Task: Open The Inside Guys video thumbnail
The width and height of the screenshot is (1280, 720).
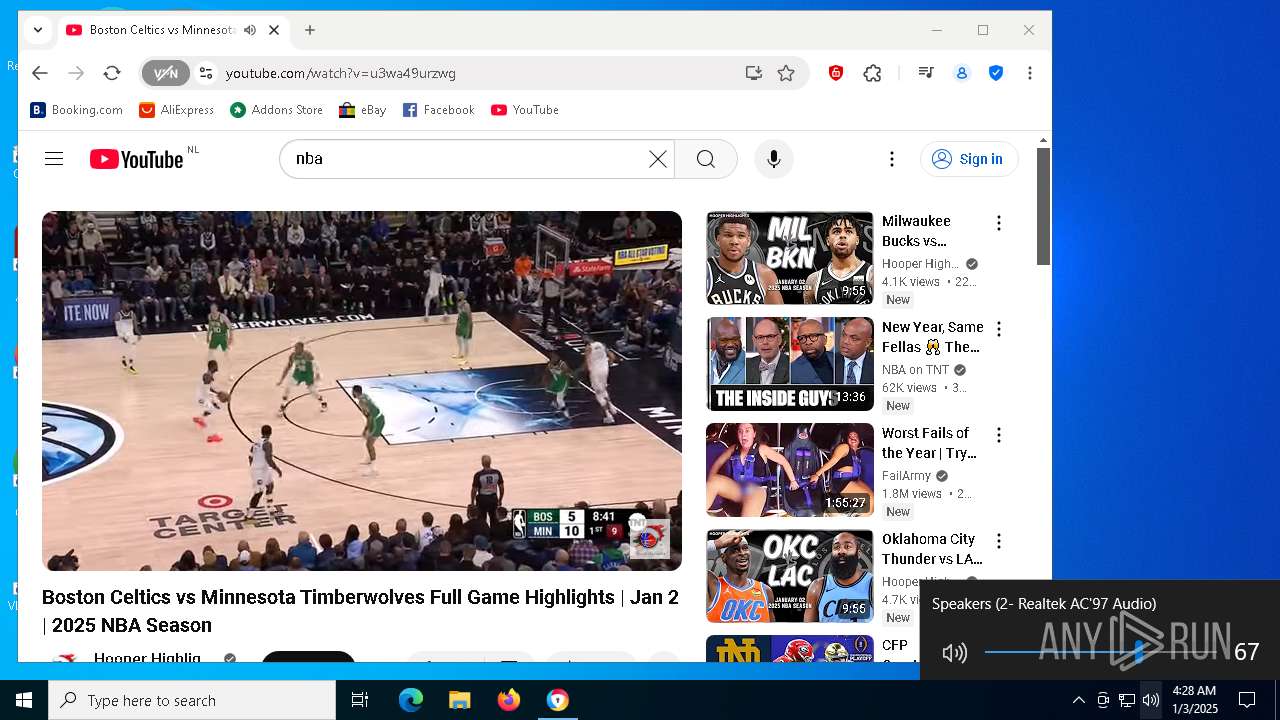Action: (790, 364)
